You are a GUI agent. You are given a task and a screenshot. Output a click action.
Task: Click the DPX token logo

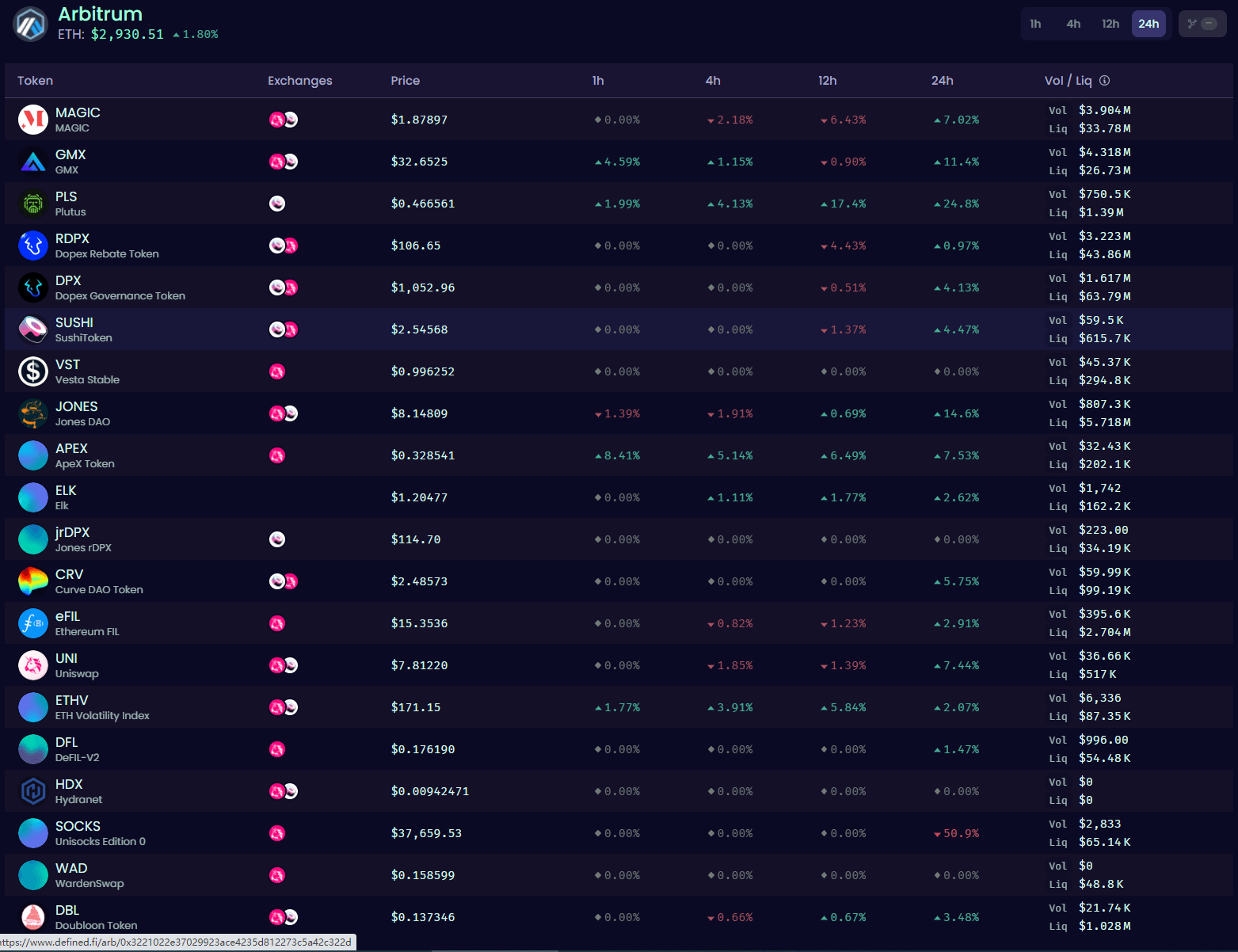pos(33,288)
